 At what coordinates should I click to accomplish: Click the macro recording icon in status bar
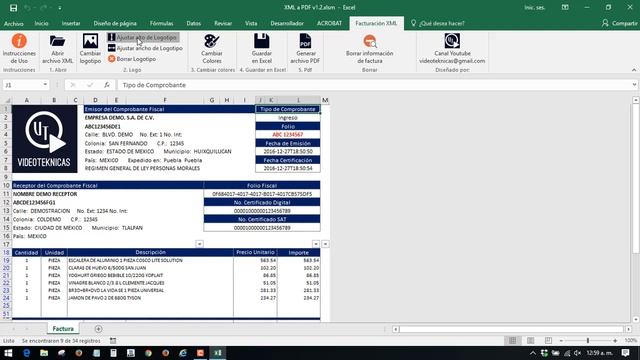tap(113, 340)
